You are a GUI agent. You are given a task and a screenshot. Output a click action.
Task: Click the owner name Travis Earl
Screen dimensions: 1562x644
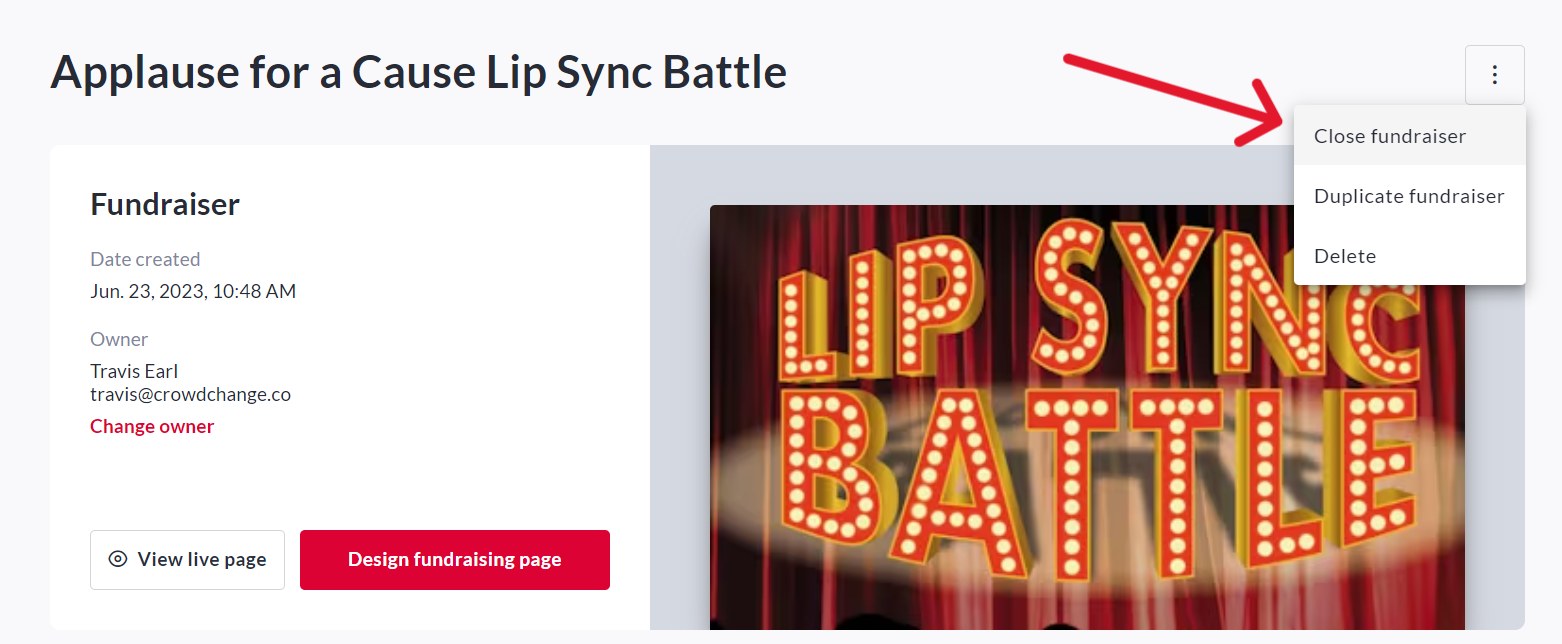pyautogui.click(x=134, y=372)
